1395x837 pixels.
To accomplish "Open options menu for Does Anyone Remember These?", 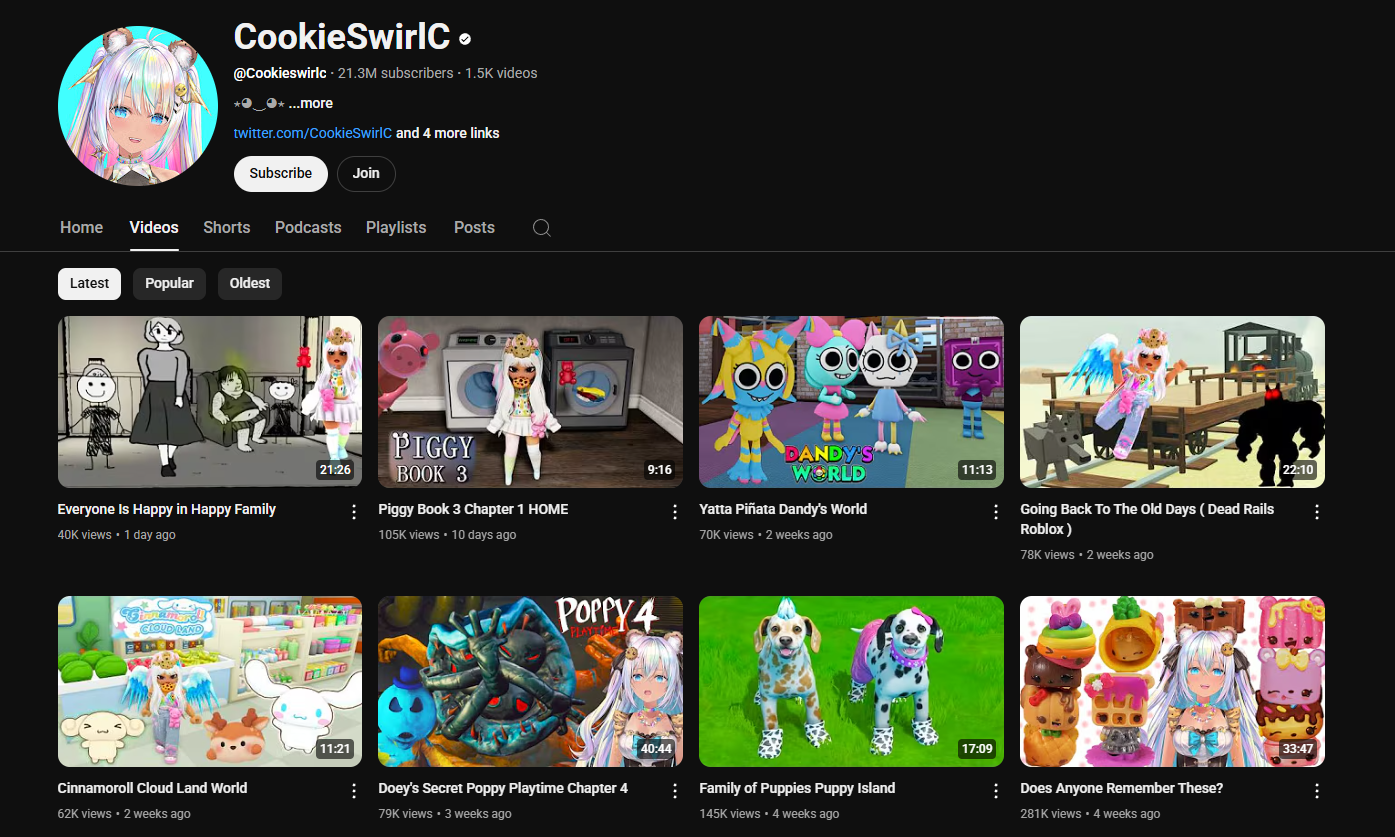I will tap(1317, 791).
